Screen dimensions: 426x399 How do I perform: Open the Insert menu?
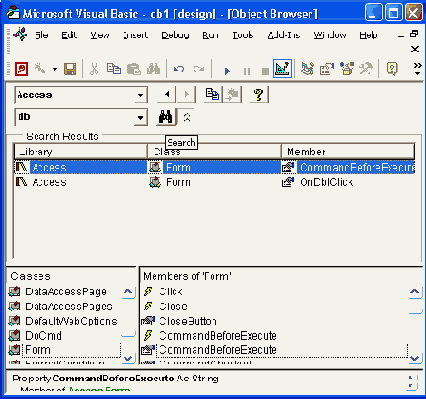tap(135, 35)
